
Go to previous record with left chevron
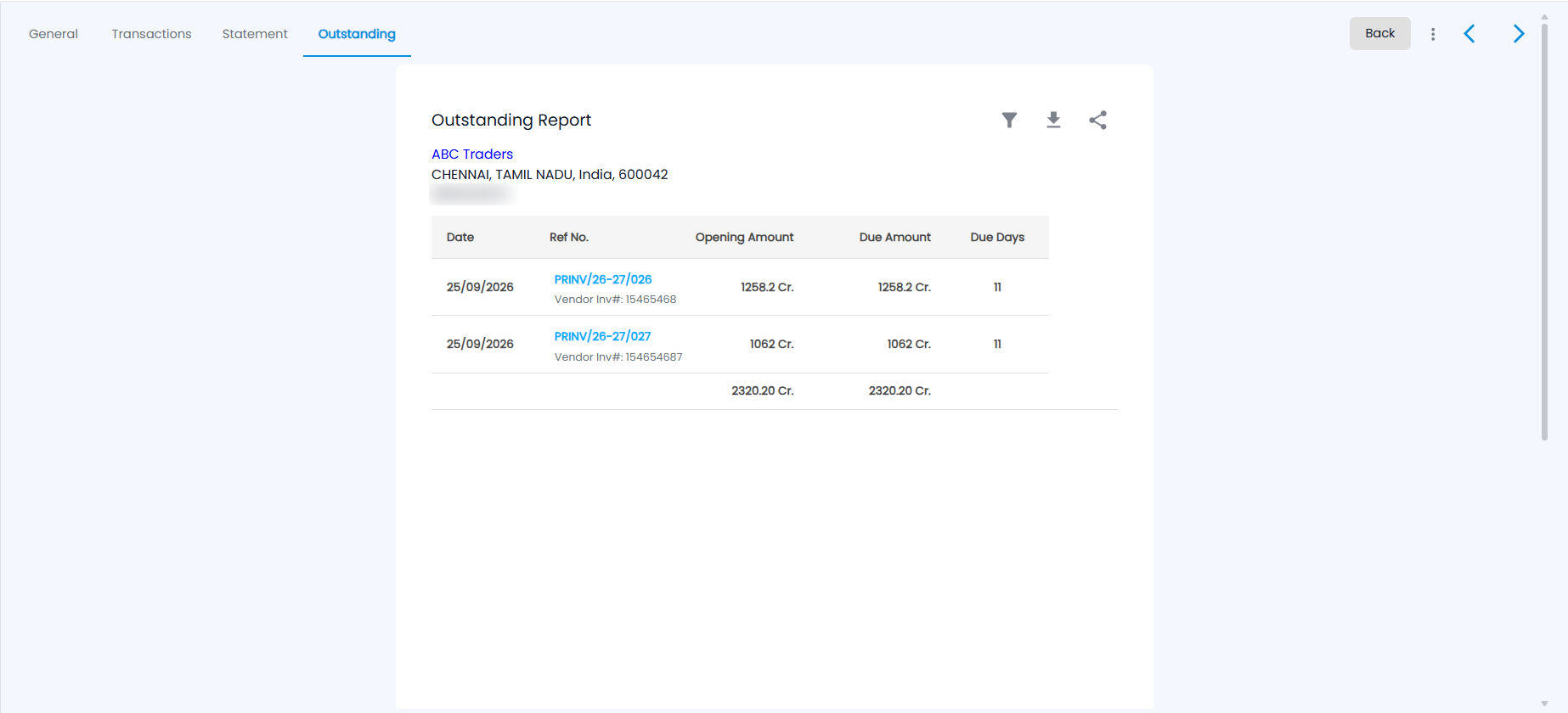1469,34
